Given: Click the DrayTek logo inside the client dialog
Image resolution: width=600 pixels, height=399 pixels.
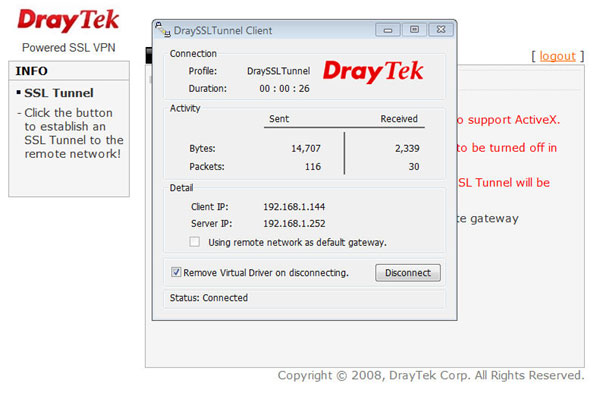Looking at the screenshot, I should click(373, 71).
